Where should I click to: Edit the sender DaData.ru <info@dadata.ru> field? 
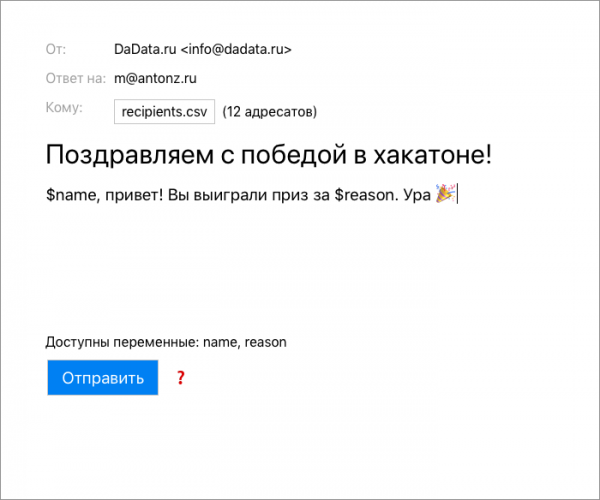203,49
